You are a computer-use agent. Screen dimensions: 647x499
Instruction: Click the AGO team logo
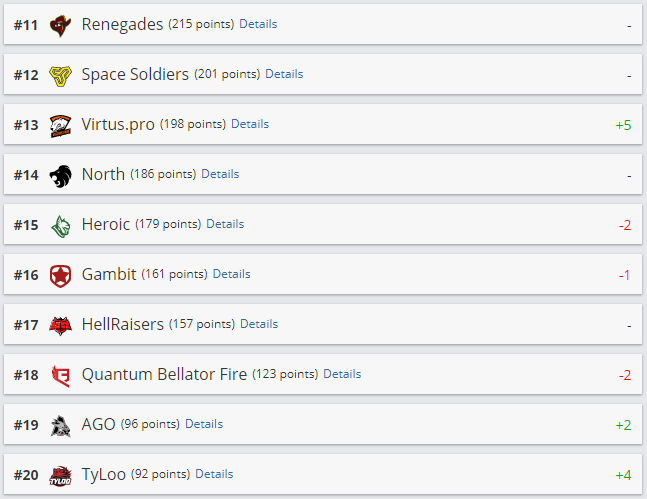pos(61,424)
